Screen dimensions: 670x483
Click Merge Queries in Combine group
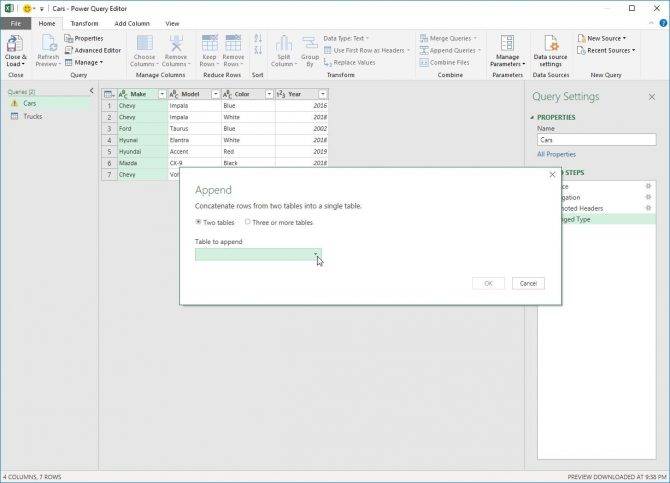pyautogui.click(x=448, y=38)
